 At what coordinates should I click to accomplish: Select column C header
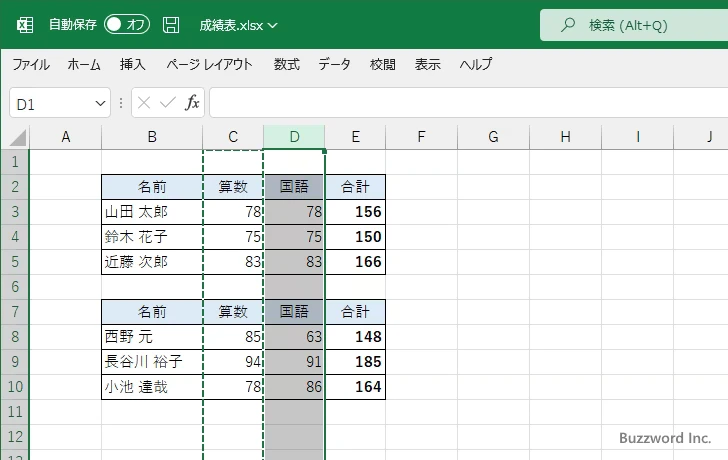pyautogui.click(x=233, y=137)
